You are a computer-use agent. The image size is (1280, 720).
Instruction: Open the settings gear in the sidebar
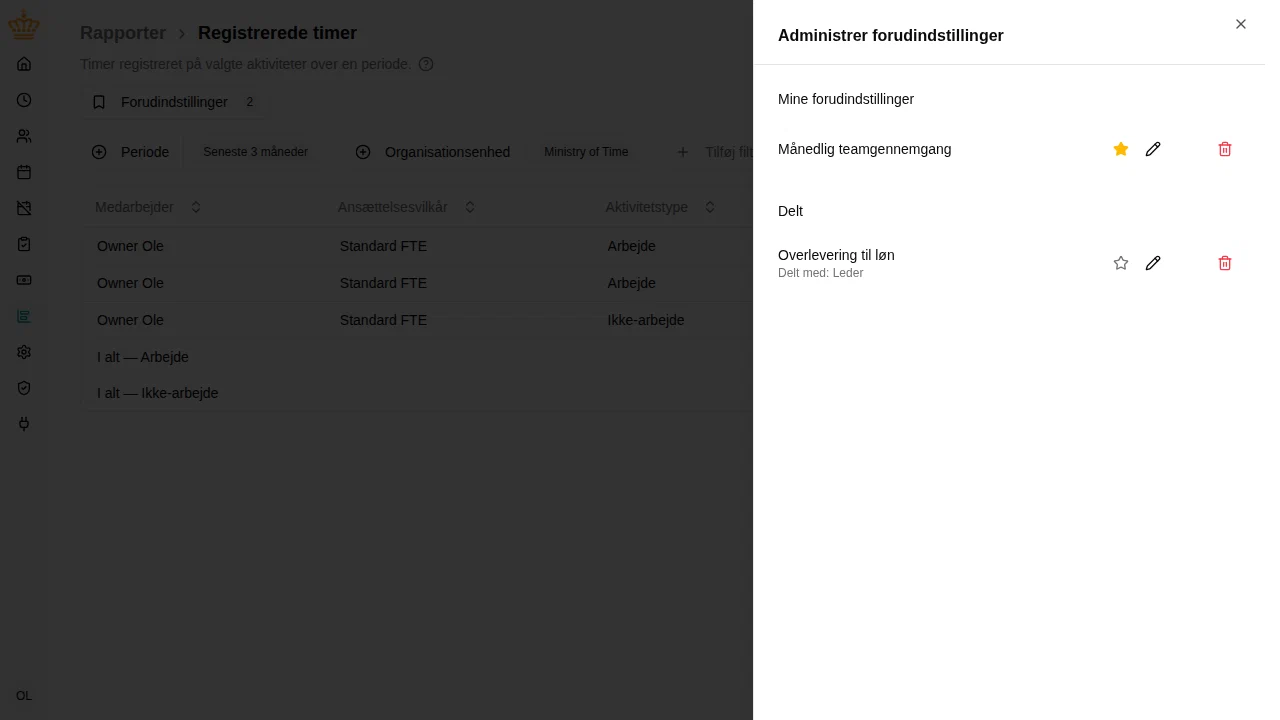click(x=24, y=352)
